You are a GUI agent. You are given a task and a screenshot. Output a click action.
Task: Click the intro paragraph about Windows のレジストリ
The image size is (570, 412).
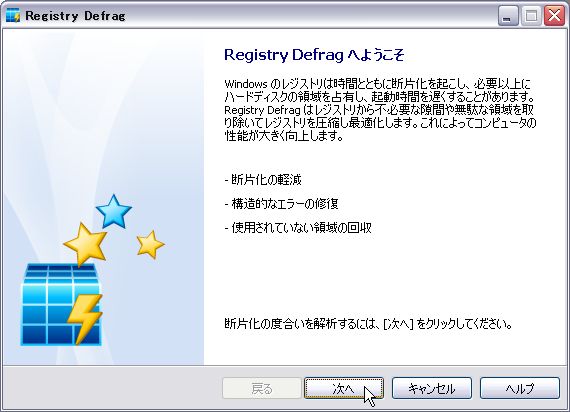380,110
